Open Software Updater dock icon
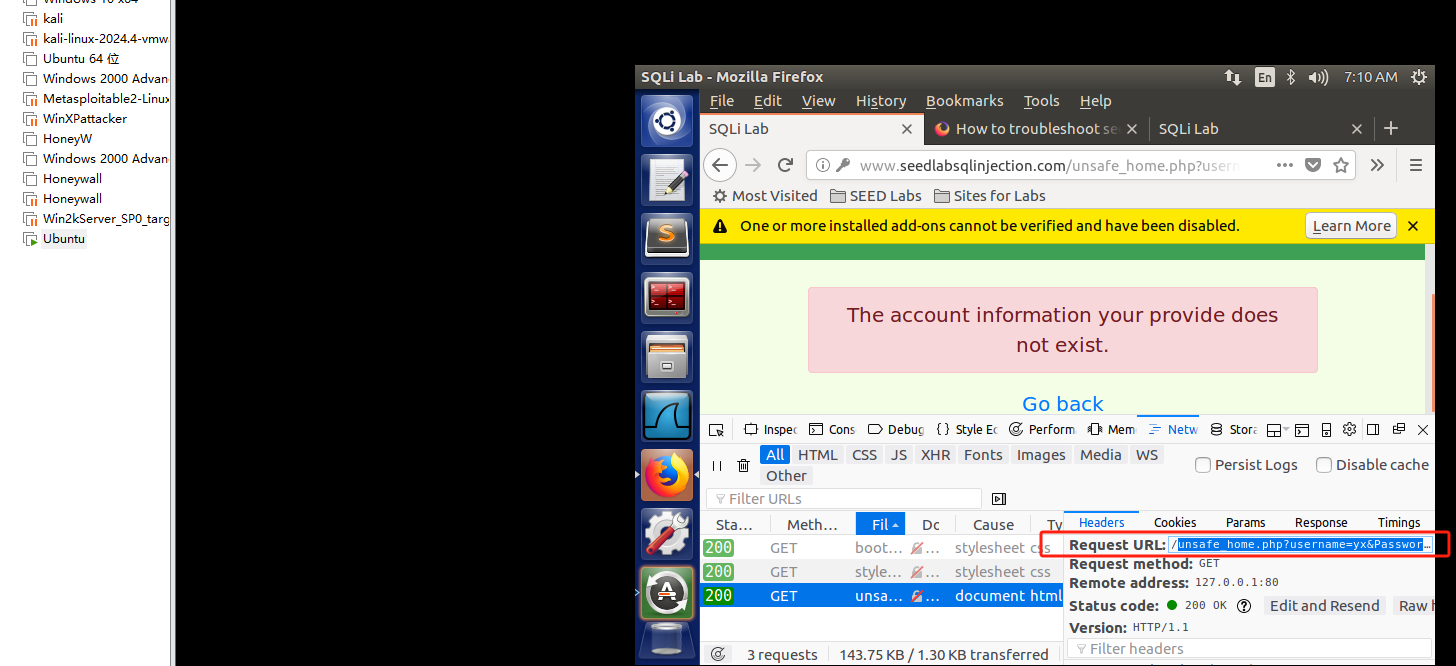Viewport: 1456px width, 666px height. (666, 592)
